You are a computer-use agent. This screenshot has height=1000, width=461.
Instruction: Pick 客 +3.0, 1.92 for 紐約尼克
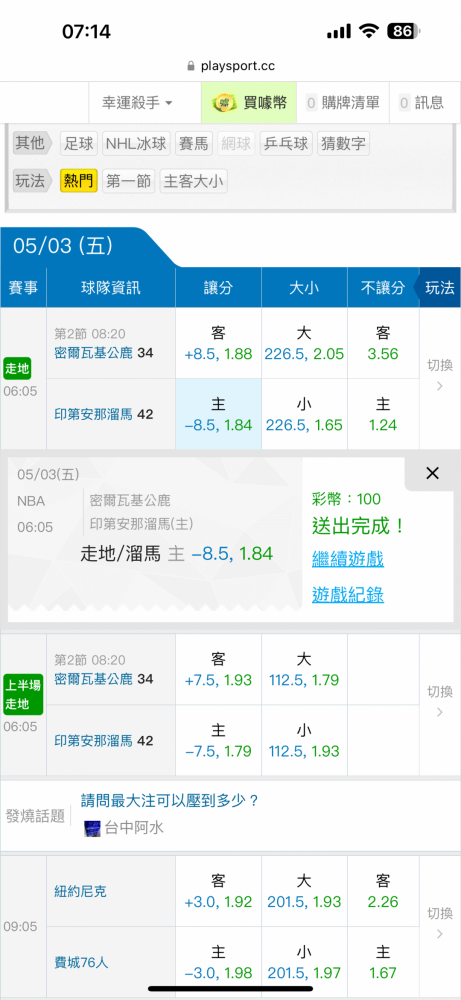[218, 892]
